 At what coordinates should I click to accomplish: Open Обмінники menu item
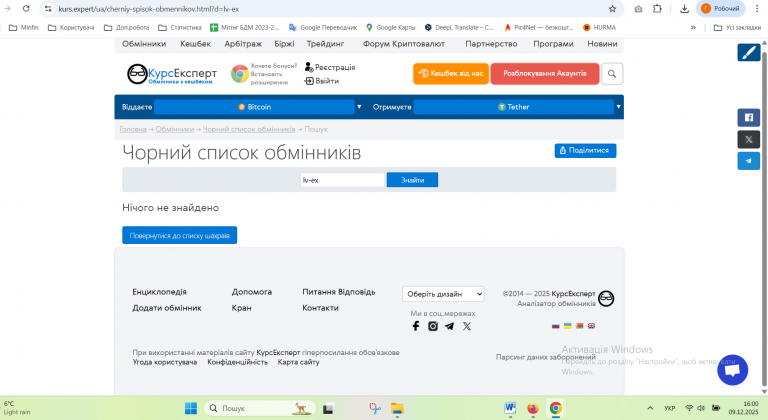144,44
